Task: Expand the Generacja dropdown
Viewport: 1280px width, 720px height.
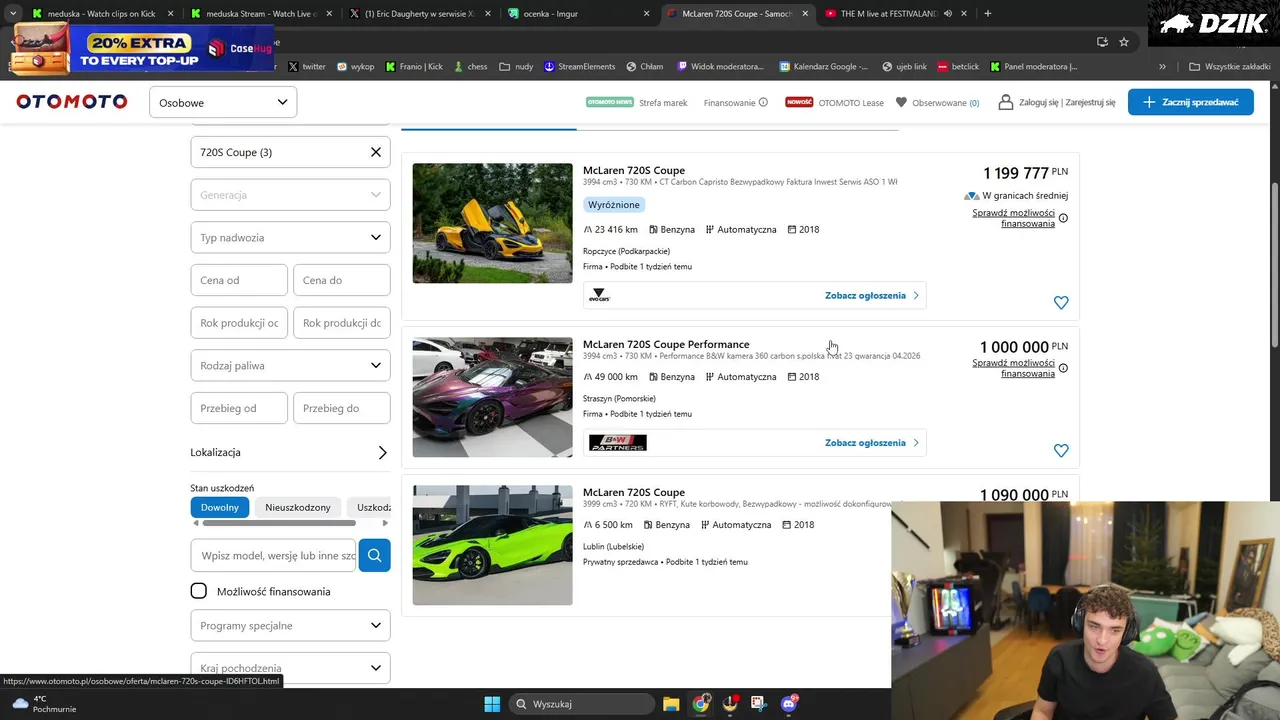Action: 290,195
